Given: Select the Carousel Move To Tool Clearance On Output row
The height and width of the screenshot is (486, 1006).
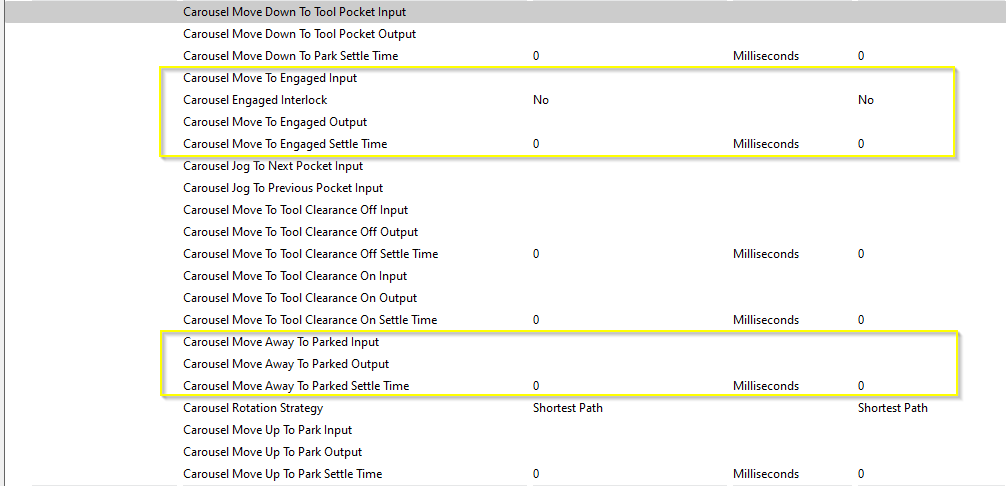Looking at the screenshot, I should tap(300, 298).
